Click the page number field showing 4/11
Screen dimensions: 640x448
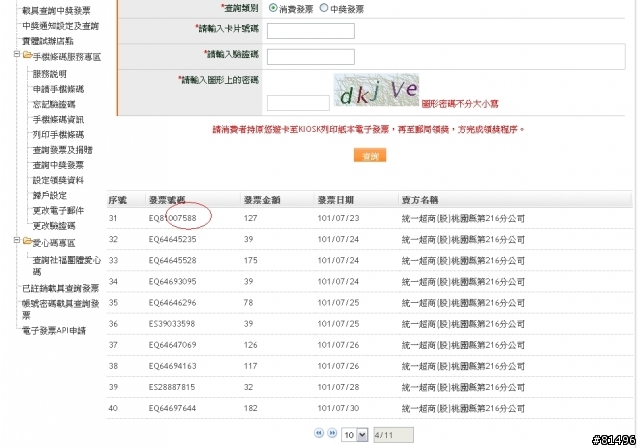pyautogui.click(x=393, y=435)
